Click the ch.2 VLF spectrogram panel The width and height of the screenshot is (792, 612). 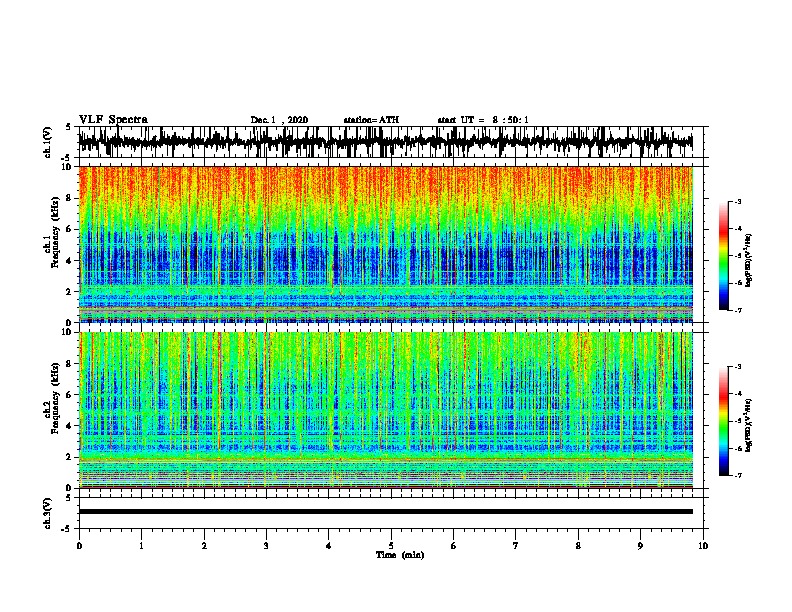click(385, 410)
